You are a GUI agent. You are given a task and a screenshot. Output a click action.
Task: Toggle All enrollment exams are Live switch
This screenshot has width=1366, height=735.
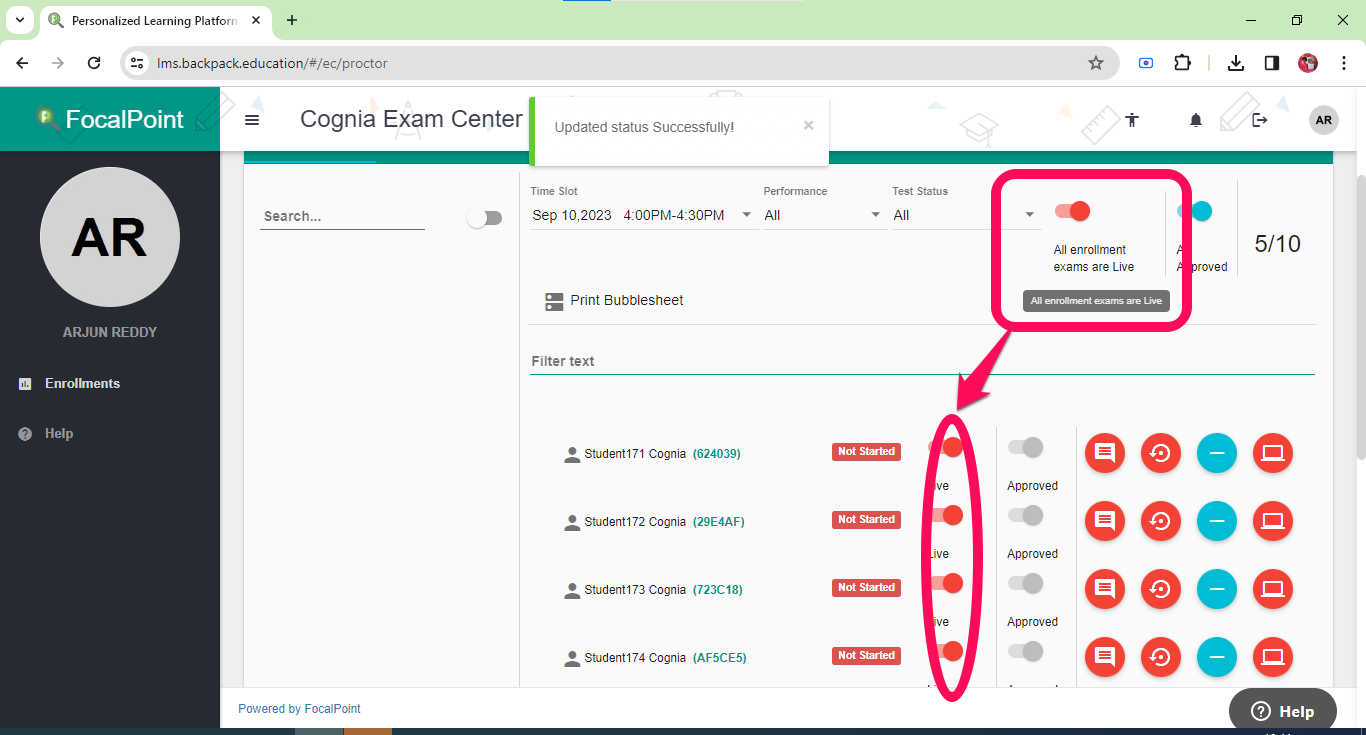pyautogui.click(x=1072, y=211)
